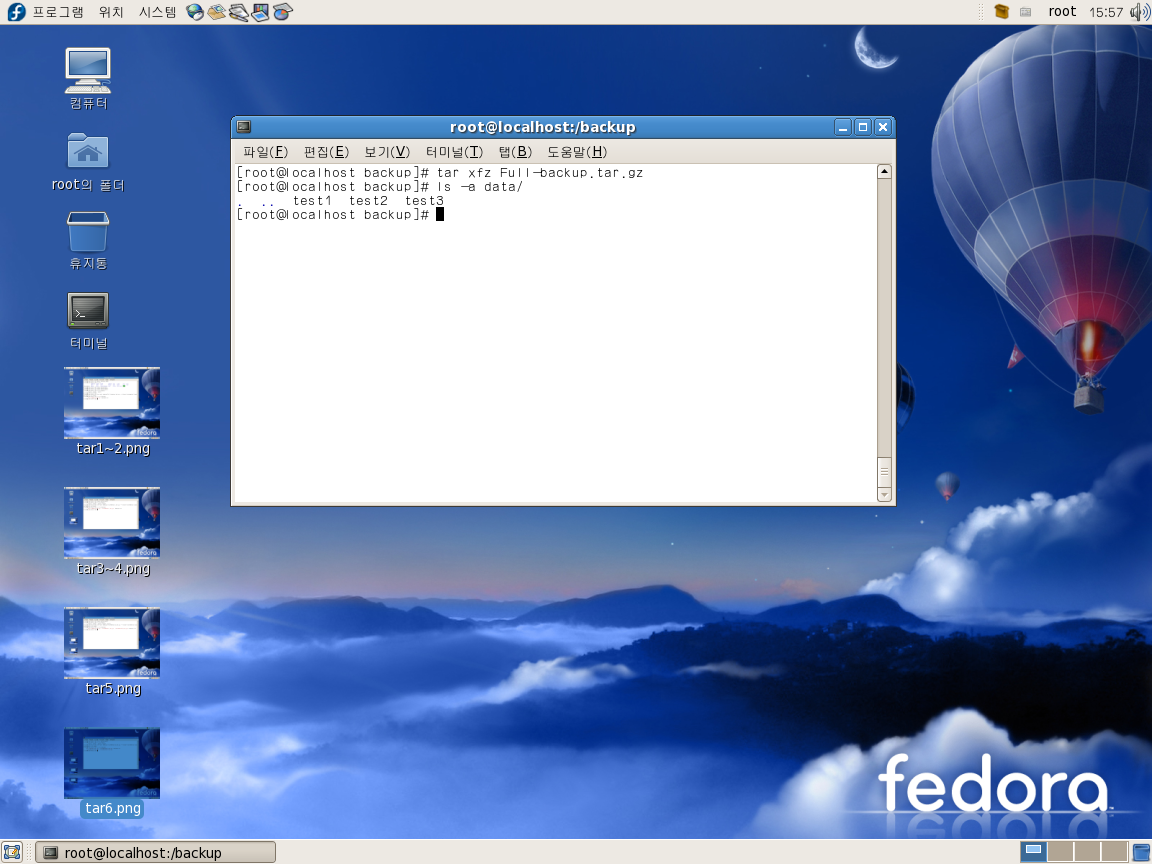Screen dimensions: 1152x864
Task: Select the tar3~4.png thumbnail on the desktop
Action: (112, 522)
